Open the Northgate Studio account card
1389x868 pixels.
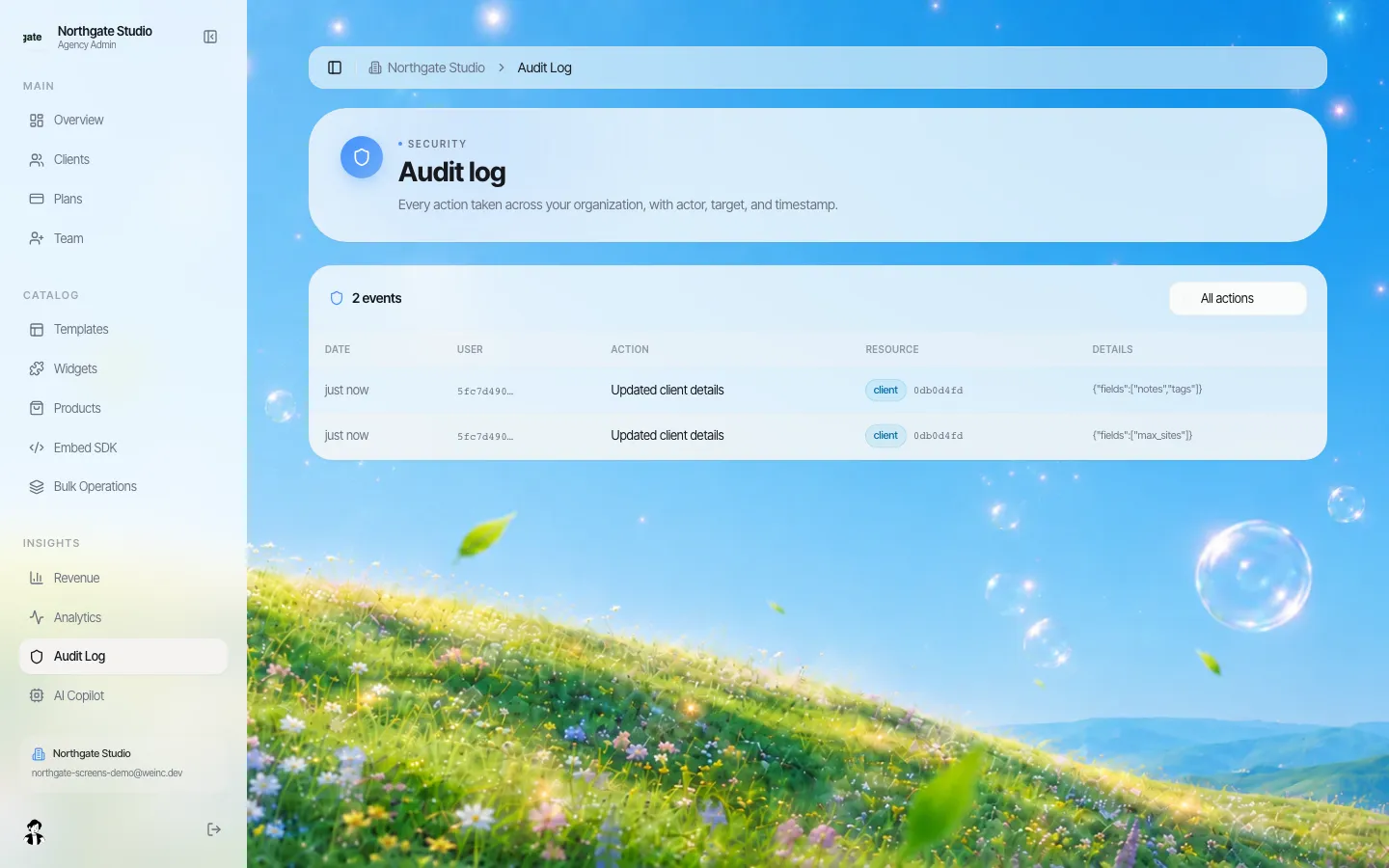pyautogui.click(x=123, y=763)
